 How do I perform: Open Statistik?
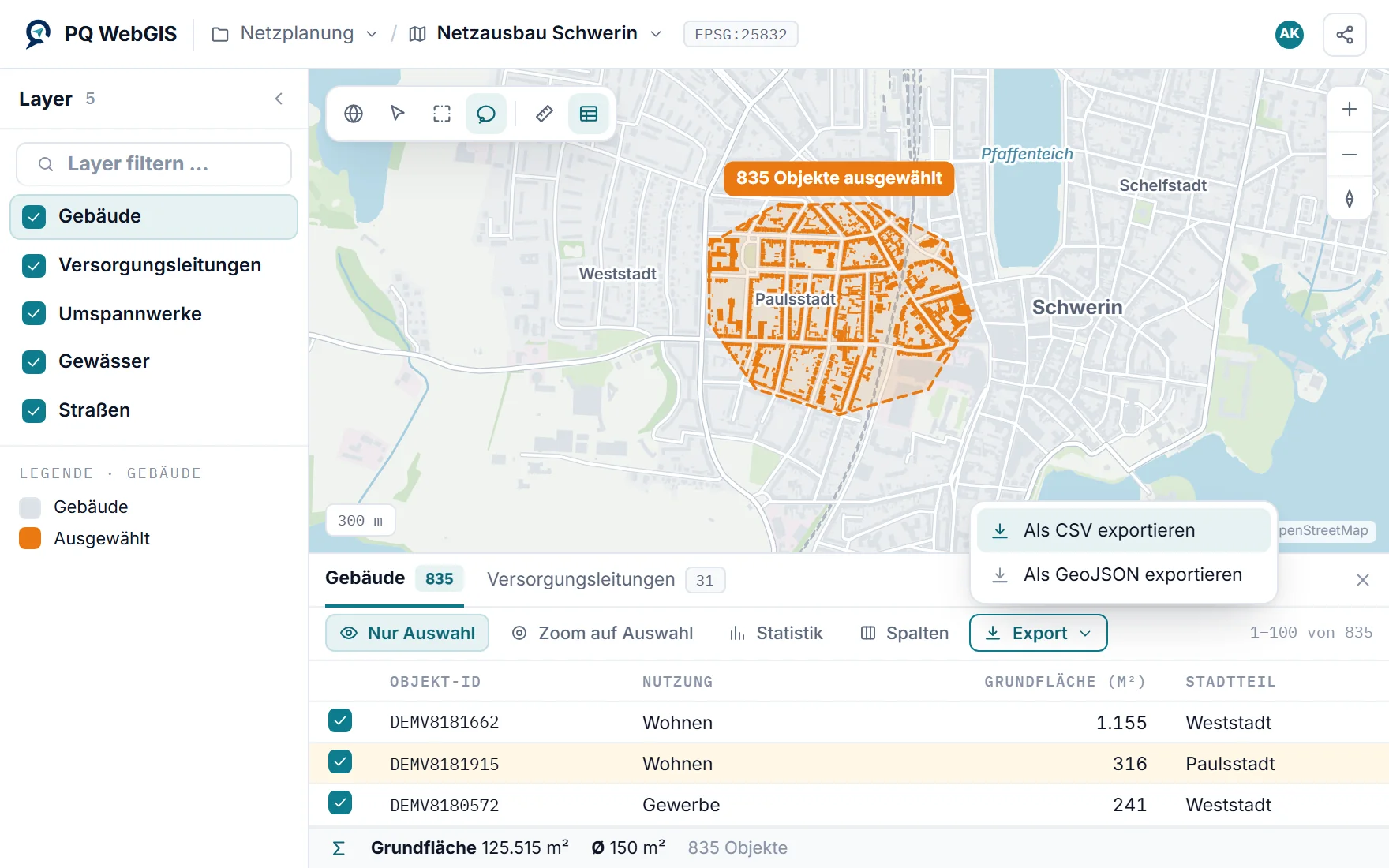point(776,633)
